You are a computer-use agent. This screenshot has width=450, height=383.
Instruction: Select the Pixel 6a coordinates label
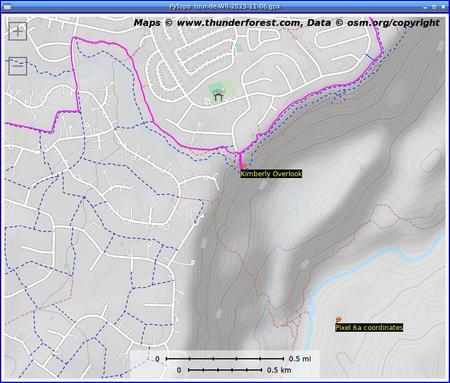369,327
